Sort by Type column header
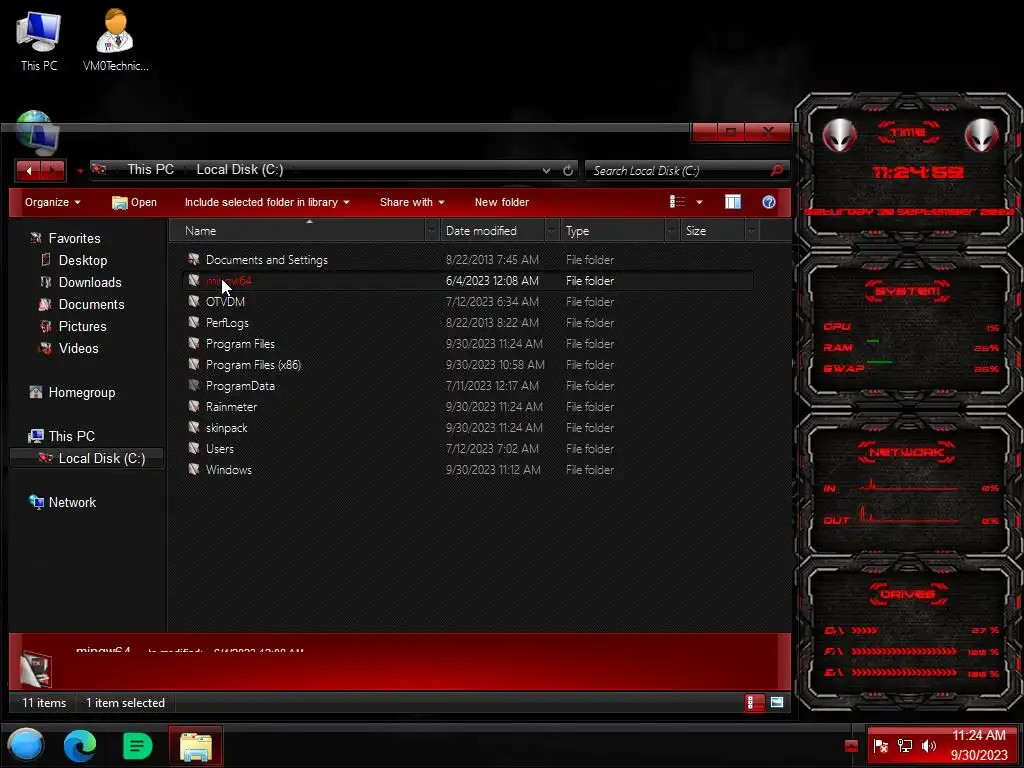 tap(613, 231)
